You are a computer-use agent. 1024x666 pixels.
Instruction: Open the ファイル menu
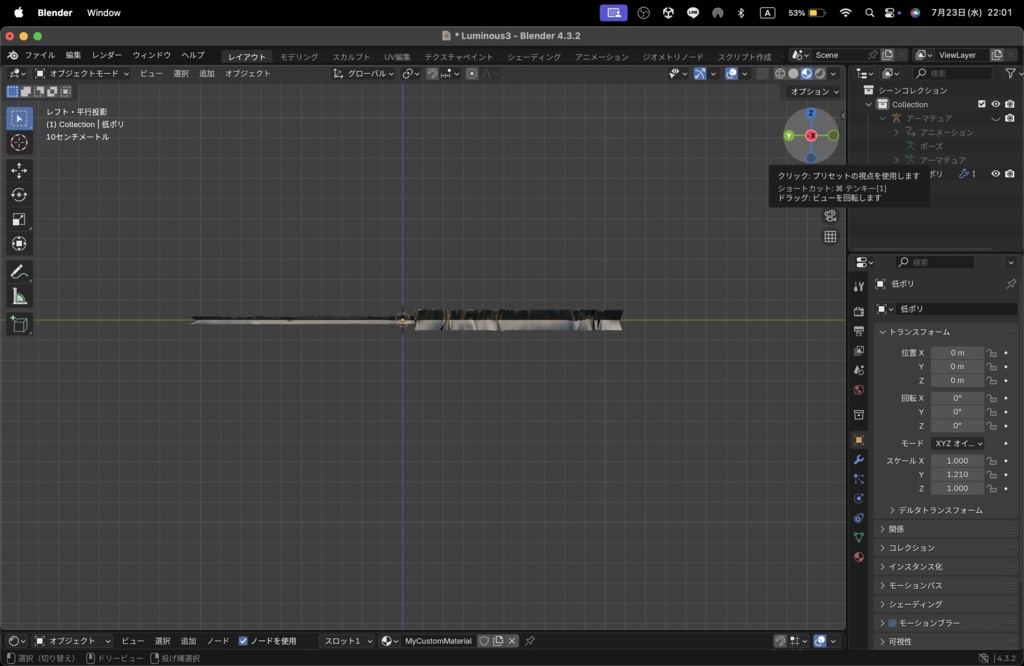(x=40, y=56)
